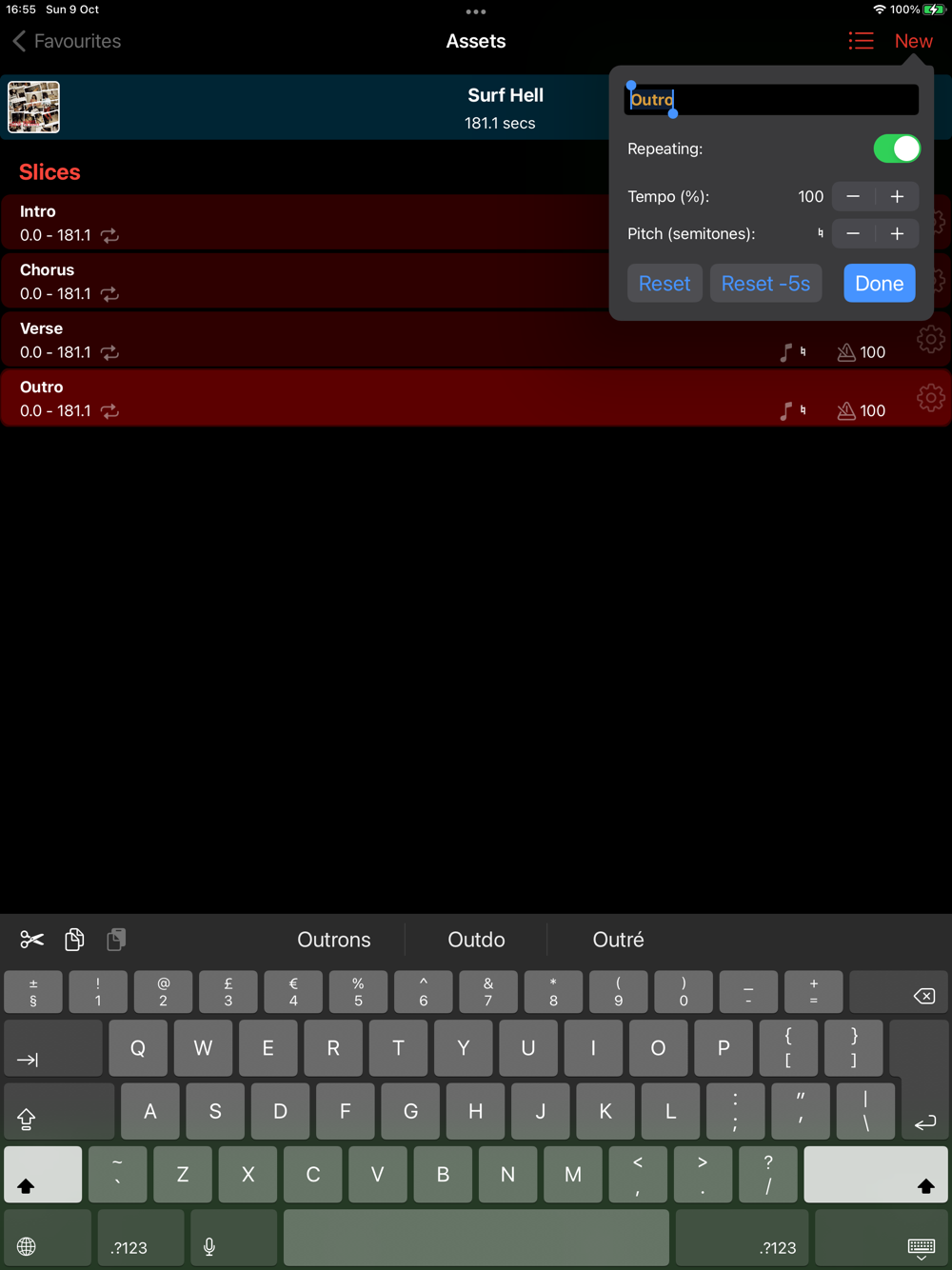Tap the three-dot multitasking menu
952x1270 pixels.
tap(476, 11)
